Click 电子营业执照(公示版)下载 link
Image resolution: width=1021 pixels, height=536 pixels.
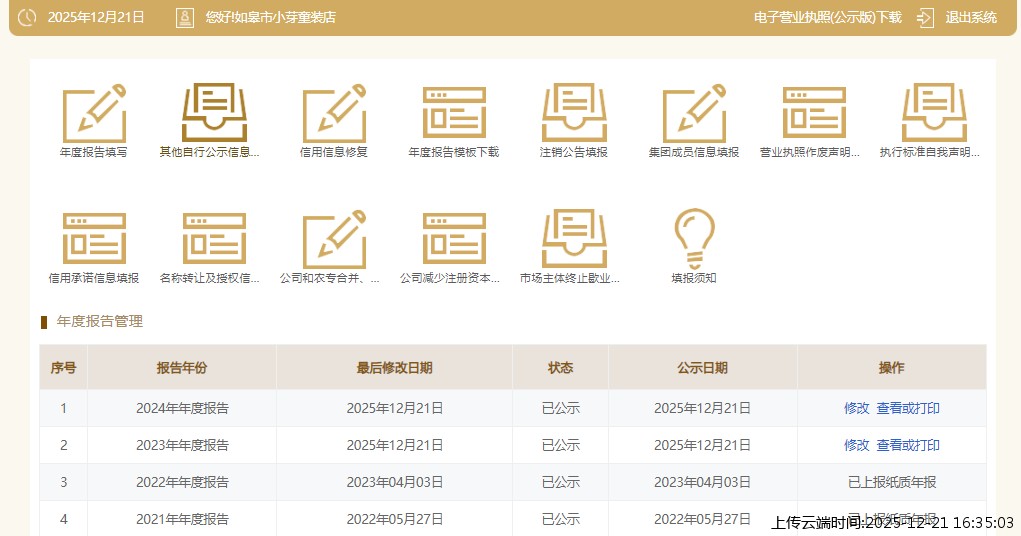[827, 17]
